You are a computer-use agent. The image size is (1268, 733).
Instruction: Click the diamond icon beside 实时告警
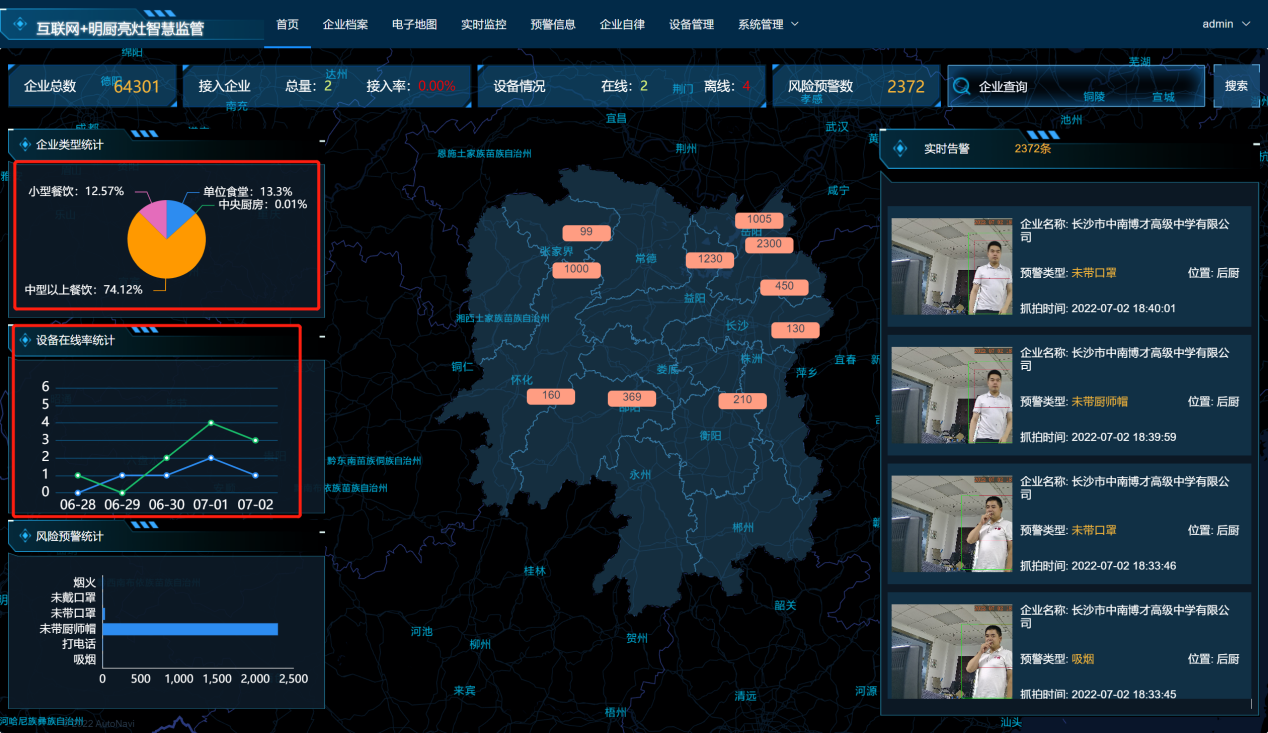[900, 149]
